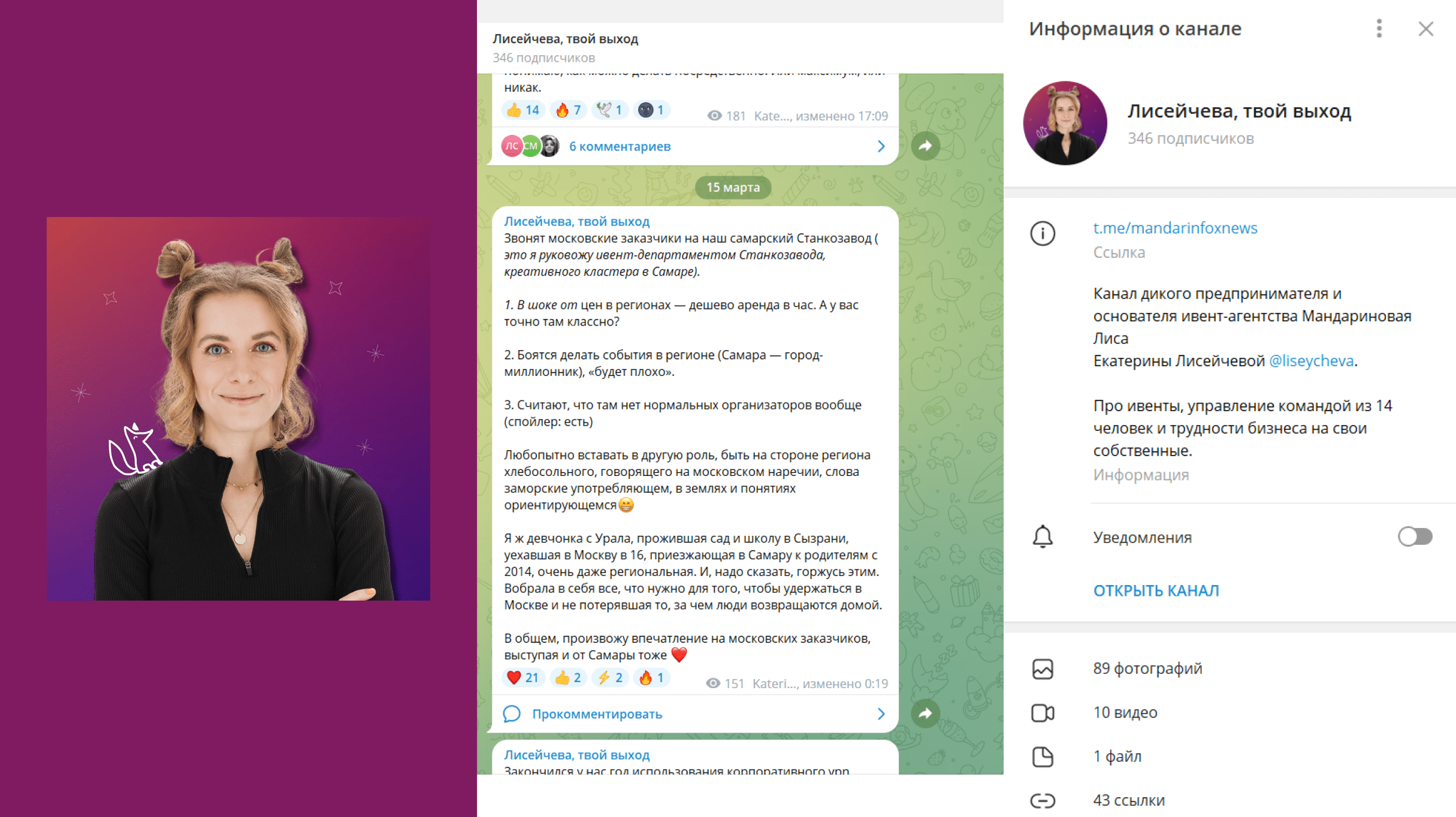Image resolution: width=1456 pixels, height=817 pixels.
Task: Open the three-dot channel options menu
Action: pyautogui.click(x=1379, y=28)
